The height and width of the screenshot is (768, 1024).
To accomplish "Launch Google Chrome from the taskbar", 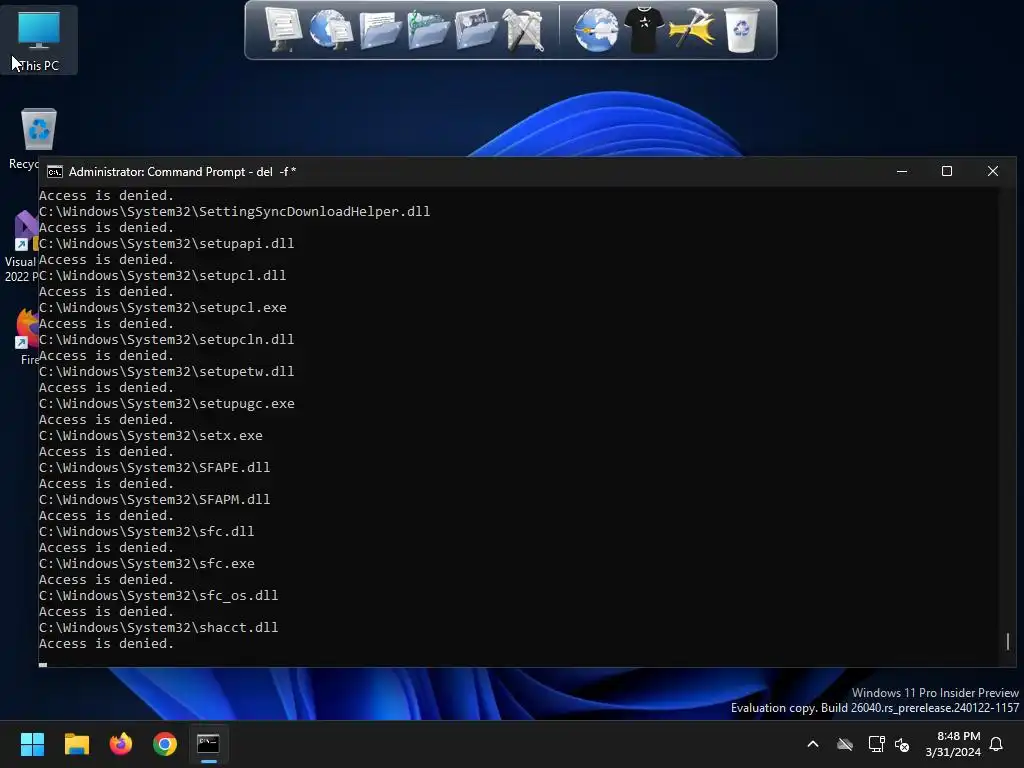I will tap(165, 744).
